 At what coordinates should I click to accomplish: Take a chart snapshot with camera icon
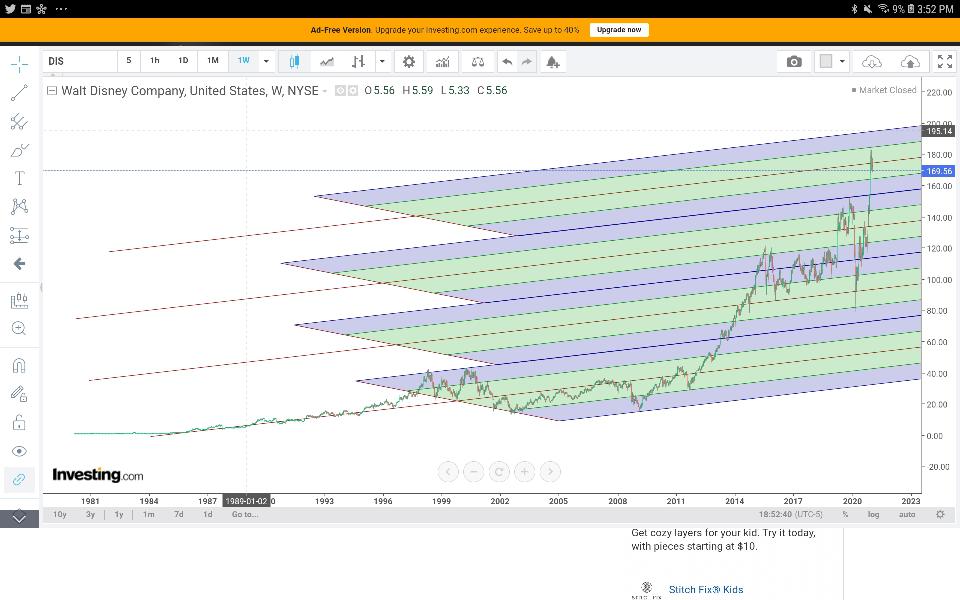click(x=794, y=61)
